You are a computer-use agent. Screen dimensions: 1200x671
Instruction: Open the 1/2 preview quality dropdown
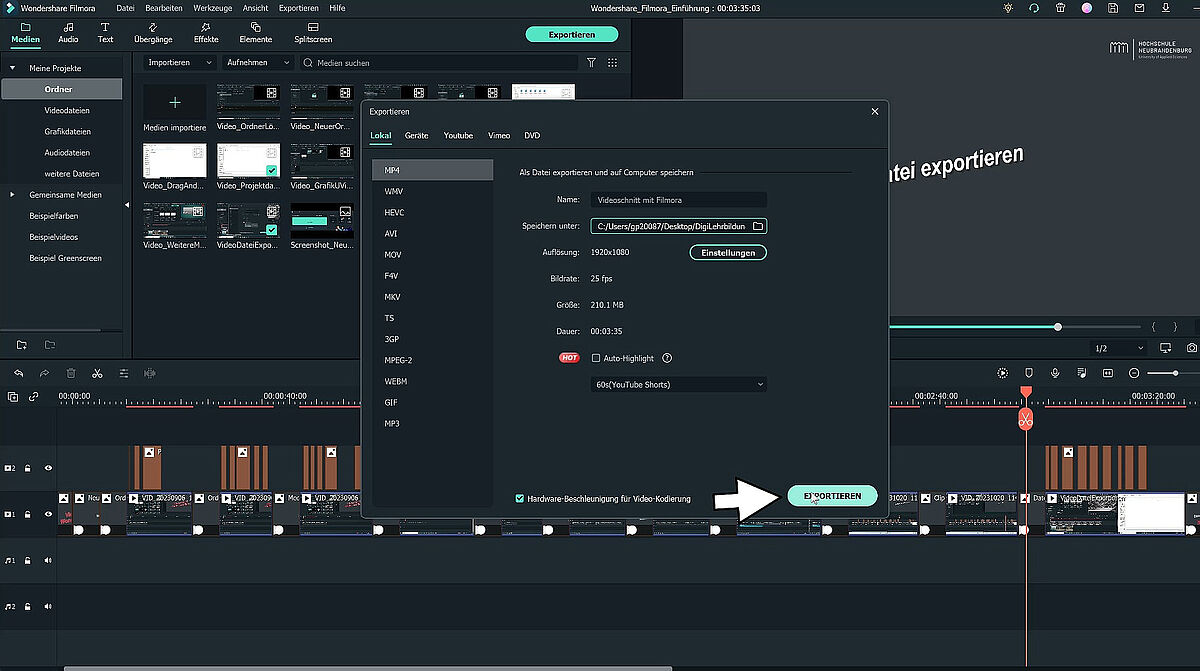[1119, 348]
